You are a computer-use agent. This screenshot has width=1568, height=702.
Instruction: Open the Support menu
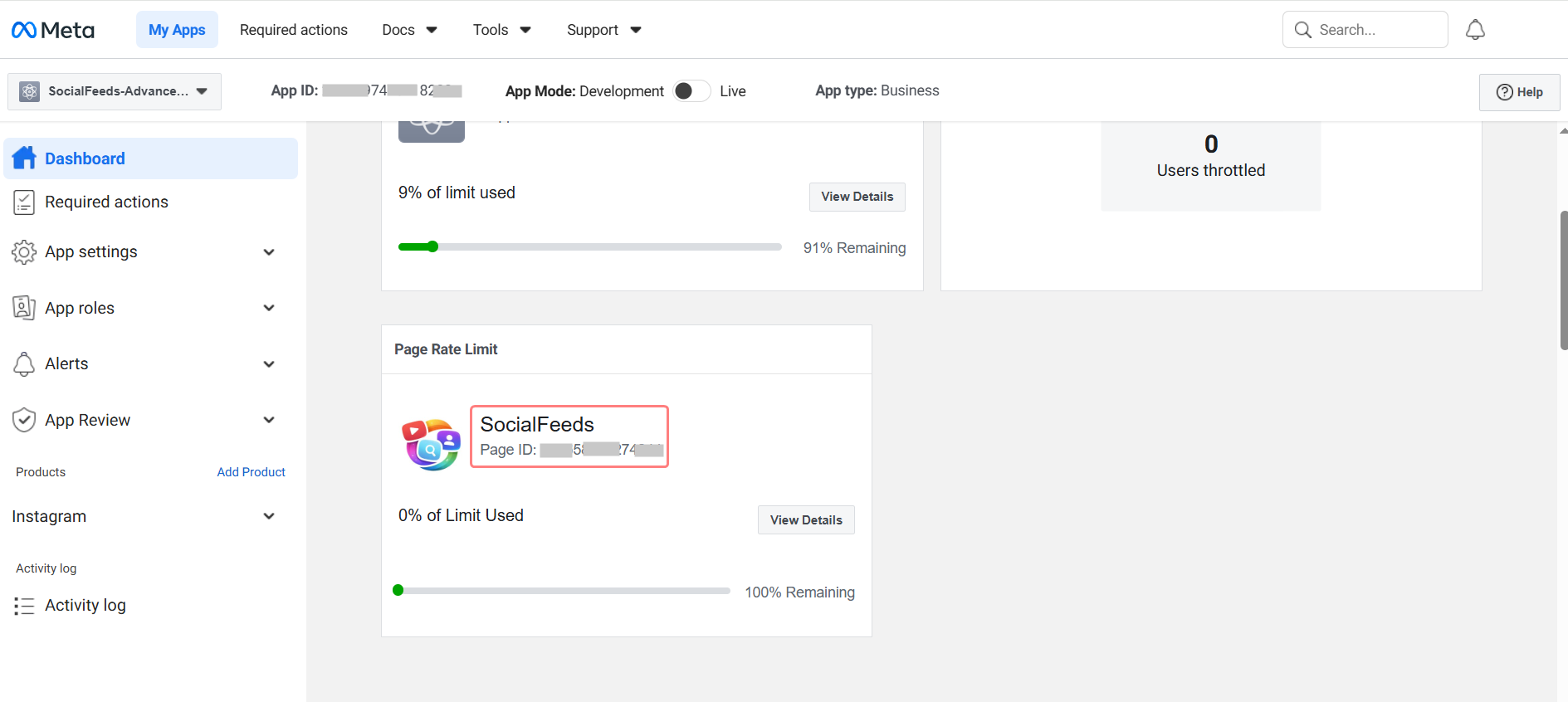[603, 30]
